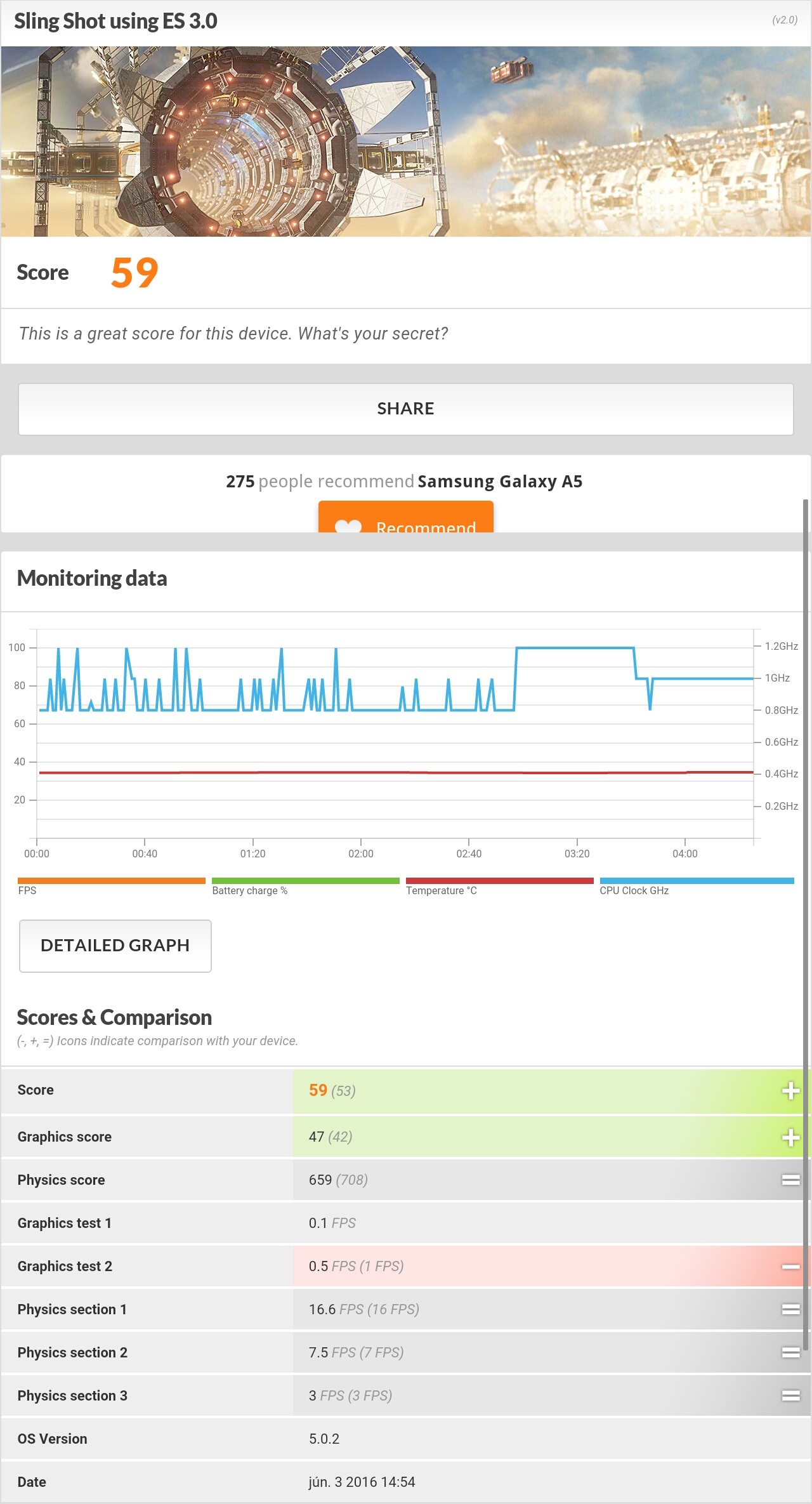Tap the 'Physics section 2' row label

tap(72, 1352)
